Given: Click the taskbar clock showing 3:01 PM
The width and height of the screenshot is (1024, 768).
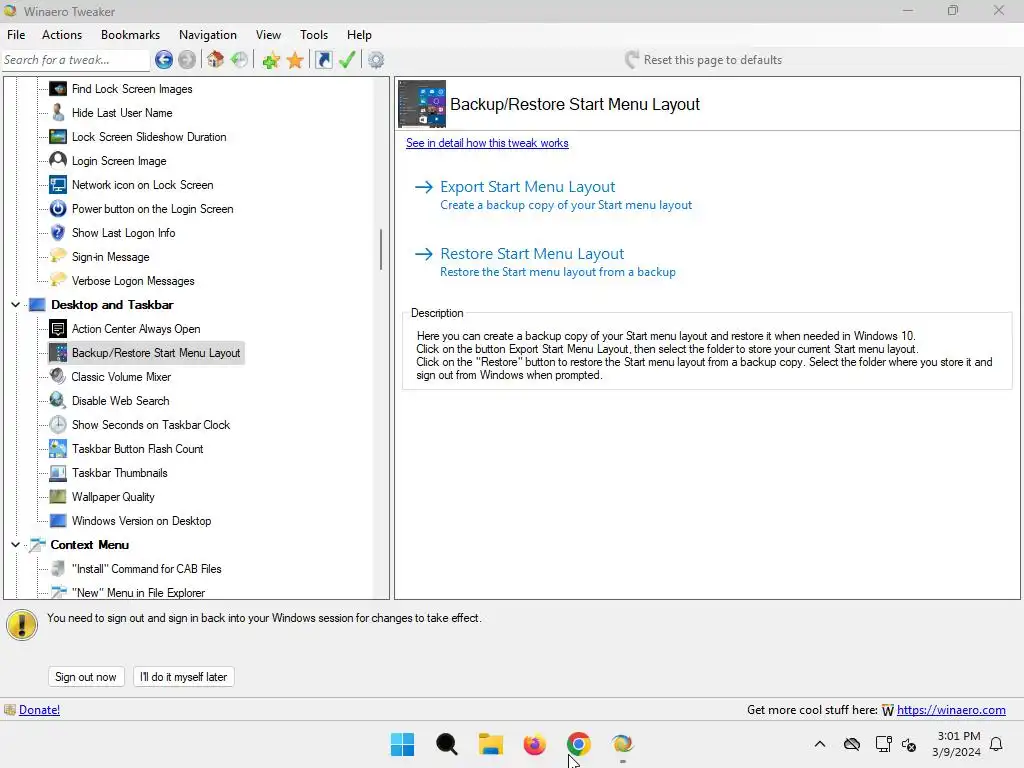Looking at the screenshot, I should (956, 744).
